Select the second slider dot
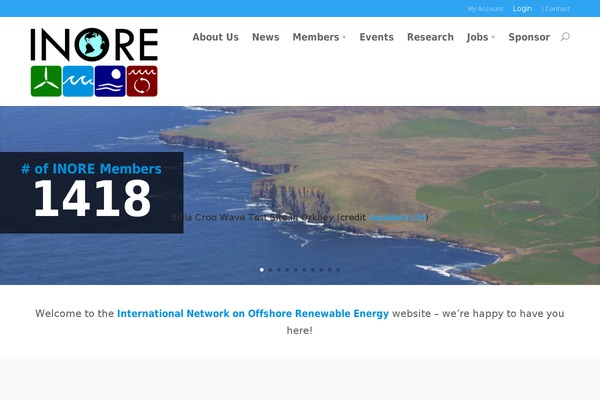This screenshot has width=600, height=400. (x=270, y=269)
